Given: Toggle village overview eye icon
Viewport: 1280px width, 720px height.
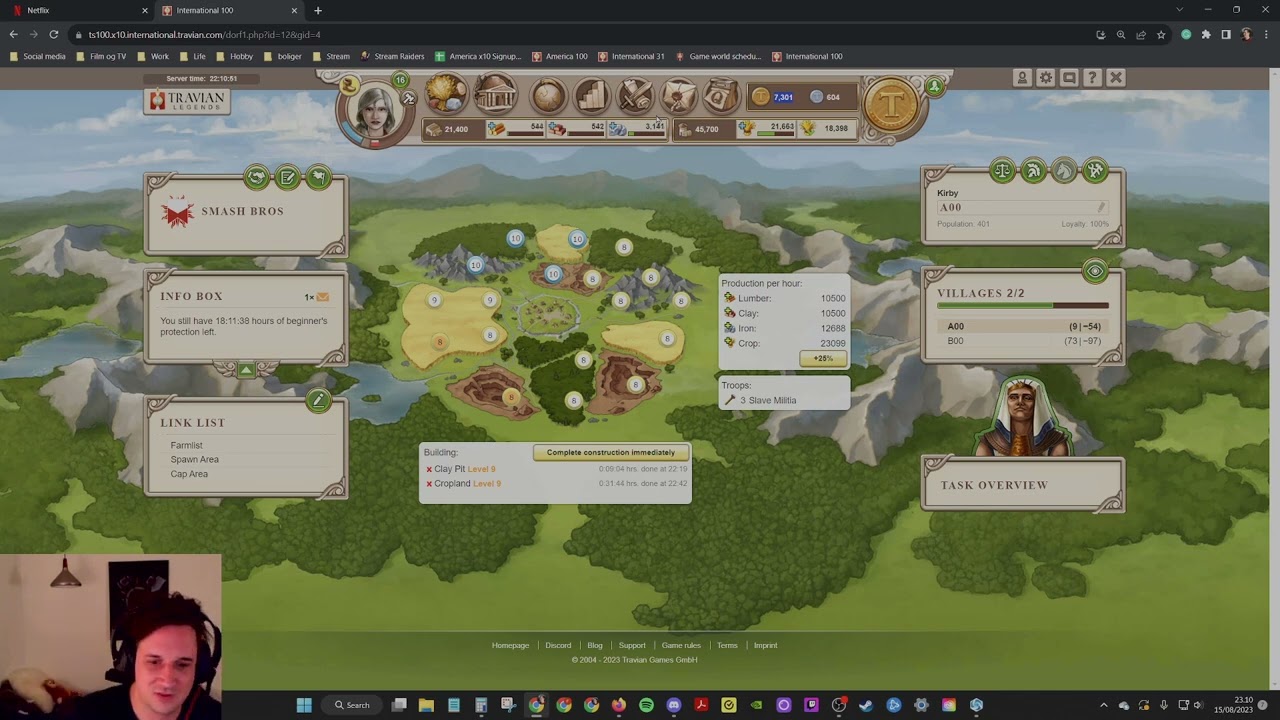Looking at the screenshot, I should click(x=1095, y=271).
